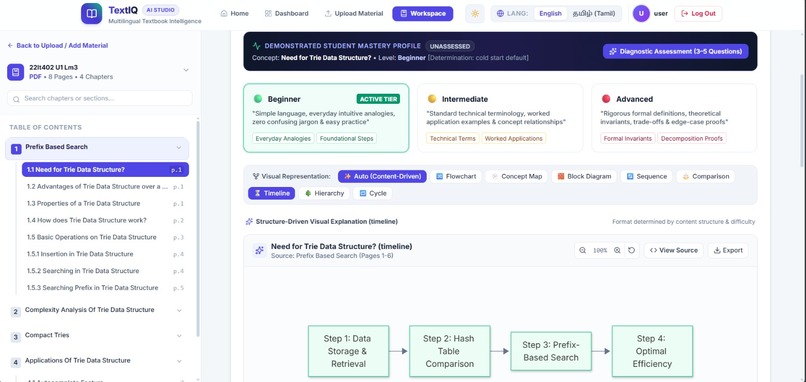Open section 1.5.1 Insertion in Trie
Screen dimensions: 806x382
105,254
